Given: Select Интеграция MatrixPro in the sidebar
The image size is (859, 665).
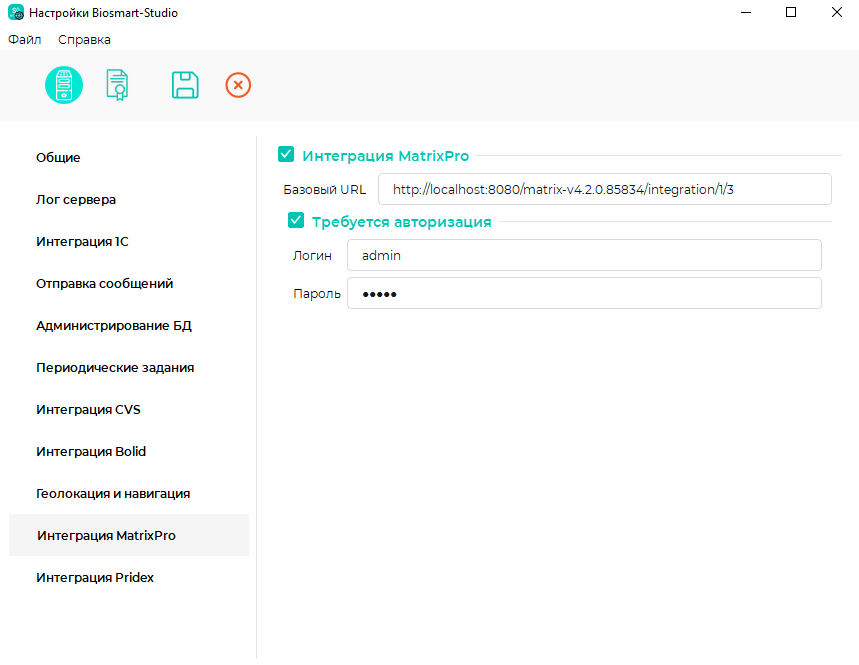Looking at the screenshot, I should coord(129,535).
